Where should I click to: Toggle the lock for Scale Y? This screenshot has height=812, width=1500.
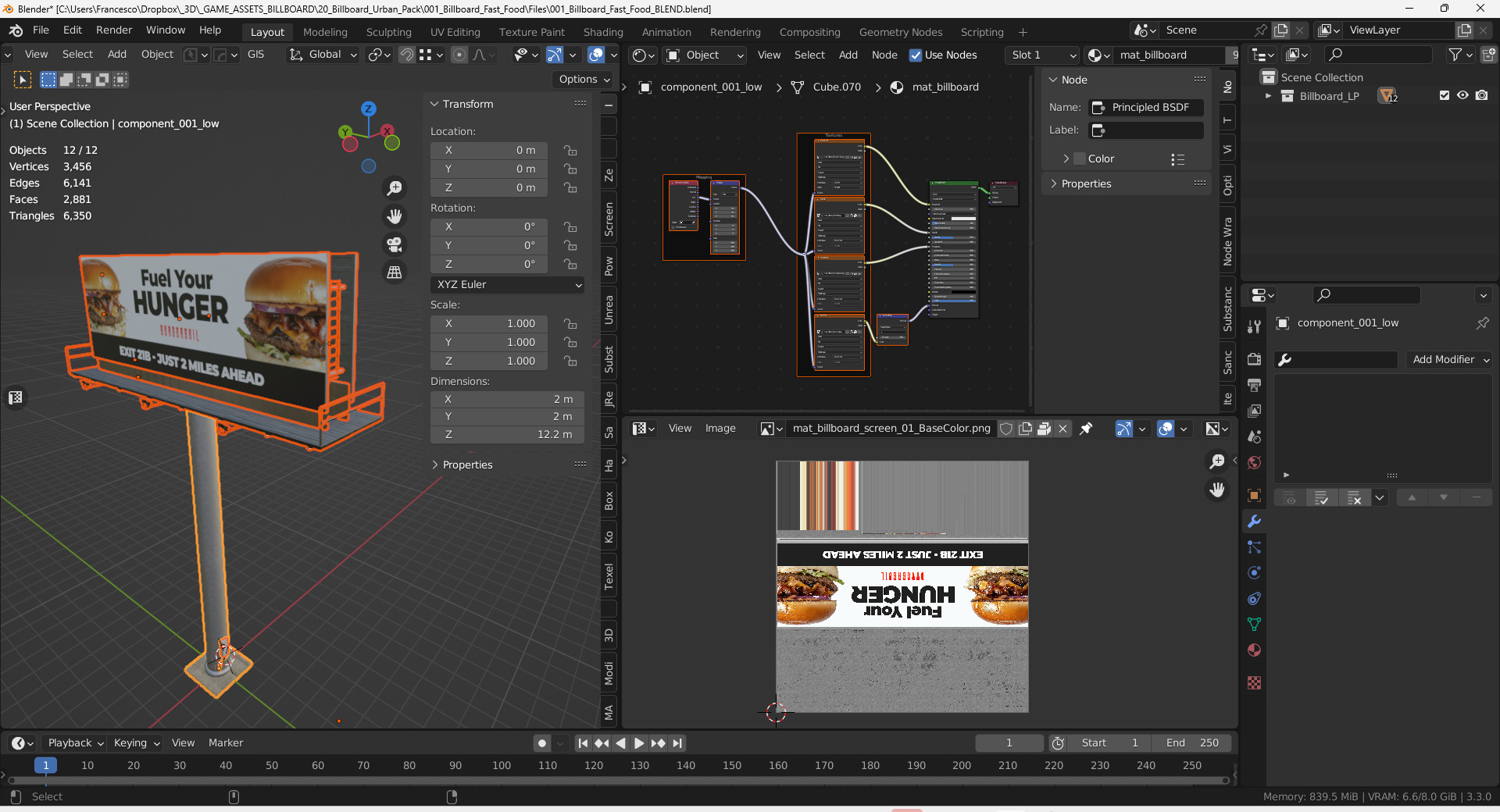[571, 343]
